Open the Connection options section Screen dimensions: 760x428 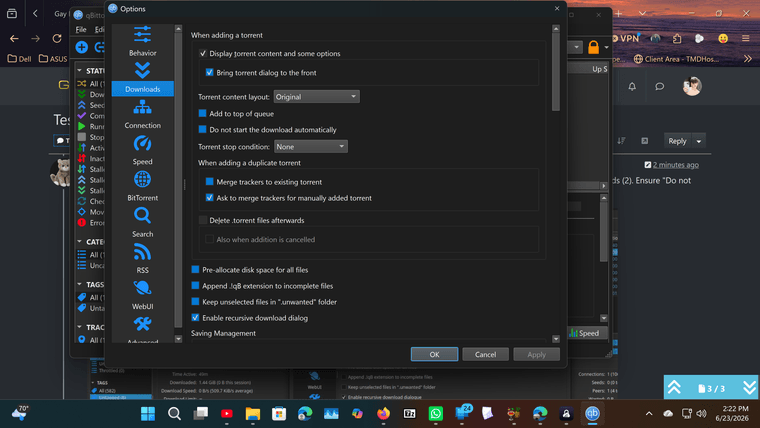pyautogui.click(x=142, y=114)
